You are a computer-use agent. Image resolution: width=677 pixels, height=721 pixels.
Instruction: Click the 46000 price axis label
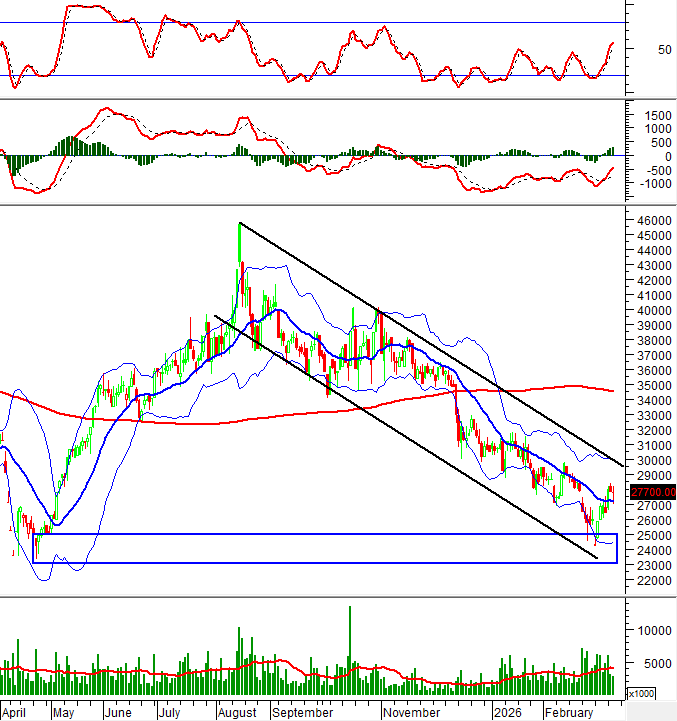[x=651, y=221]
